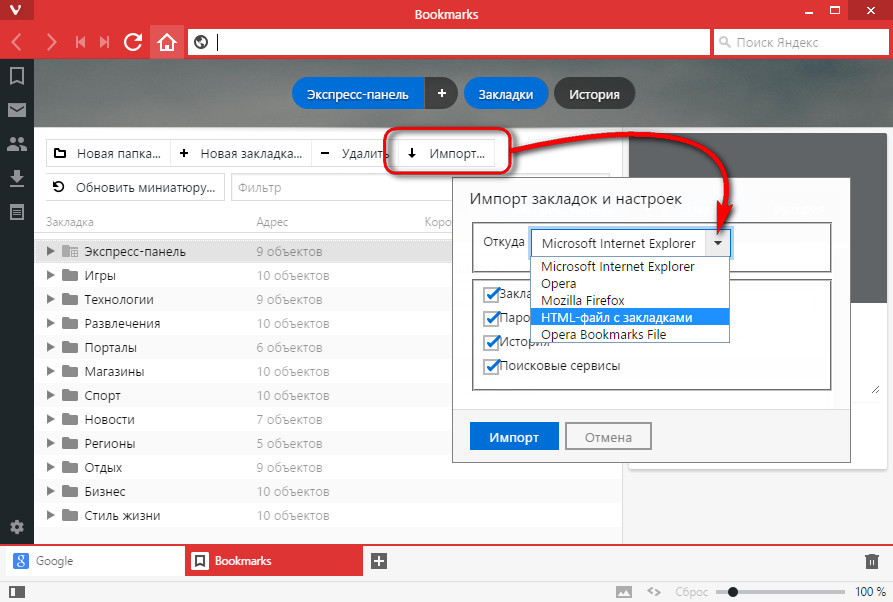The image size is (893, 602).
Task: Click Обновить миниатюру button
Action: (135, 187)
